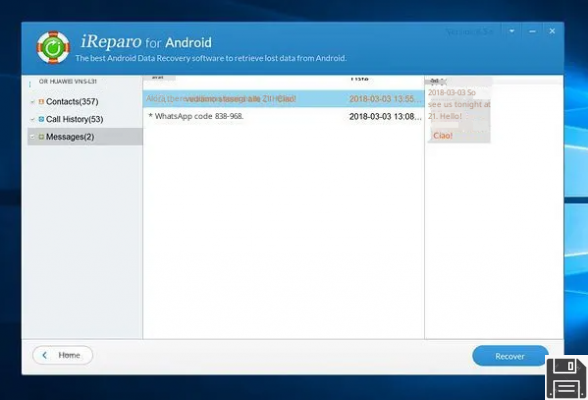Click the green Messages category icon

41,137
